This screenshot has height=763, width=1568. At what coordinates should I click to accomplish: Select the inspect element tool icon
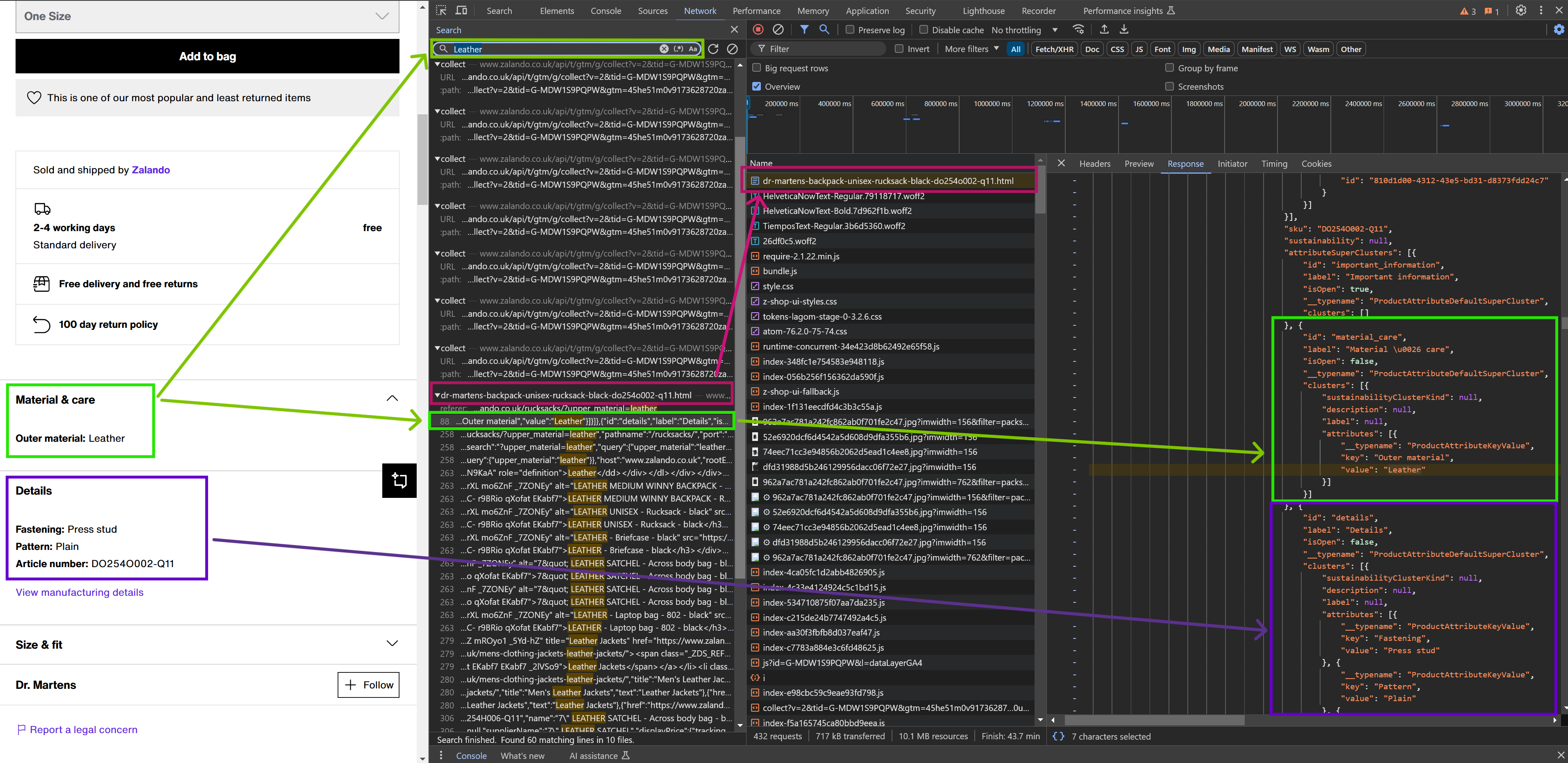441,10
